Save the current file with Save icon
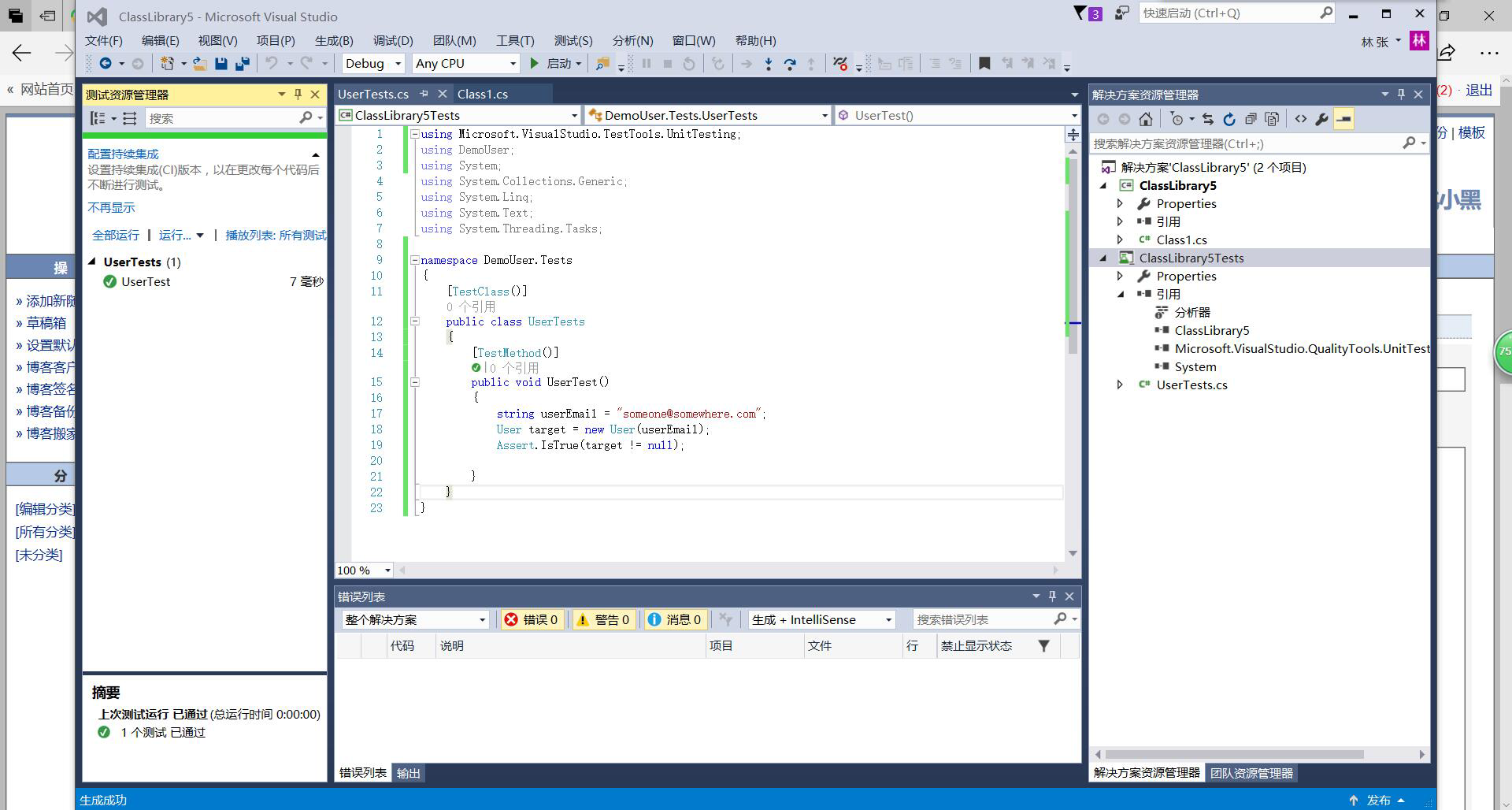Screen dimensions: 1512x810 pyautogui.click(x=221, y=64)
